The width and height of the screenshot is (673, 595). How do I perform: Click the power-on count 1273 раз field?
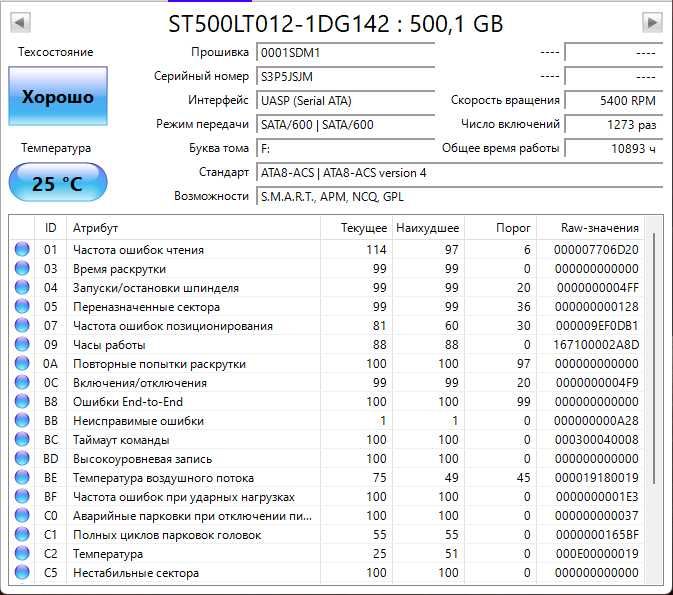click(x=614, y=125)
